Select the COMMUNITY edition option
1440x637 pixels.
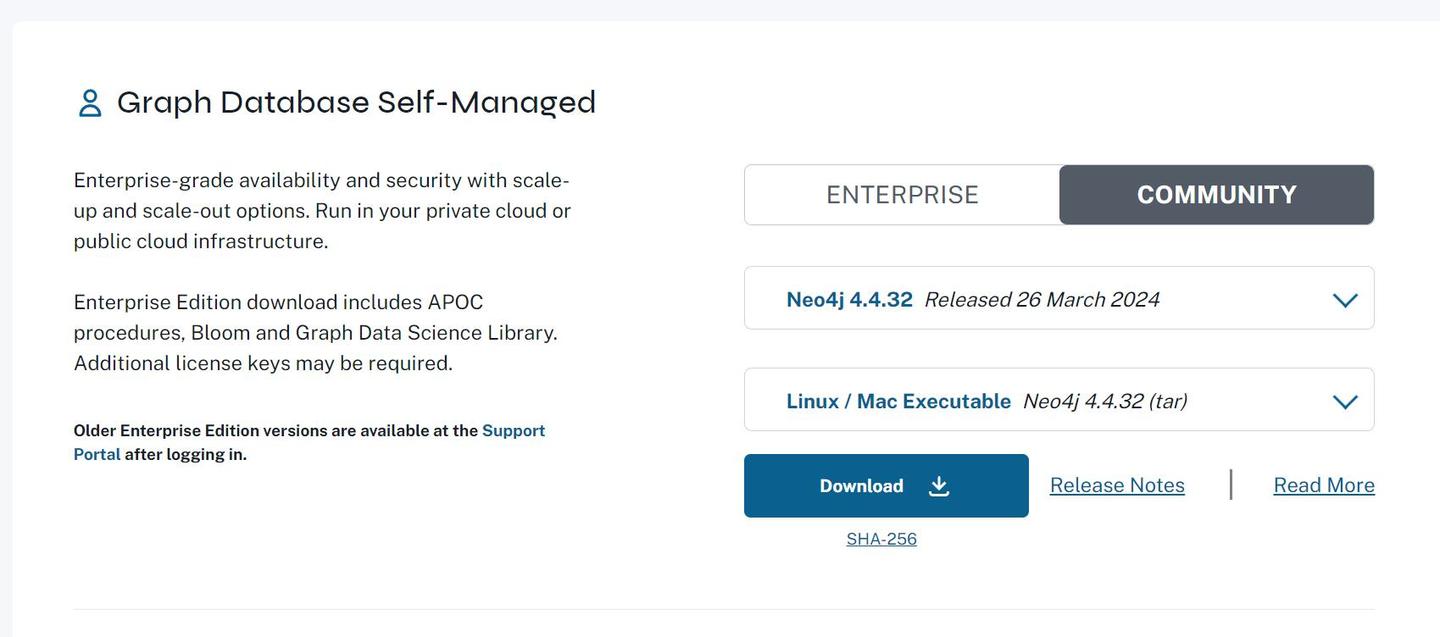1216,194
